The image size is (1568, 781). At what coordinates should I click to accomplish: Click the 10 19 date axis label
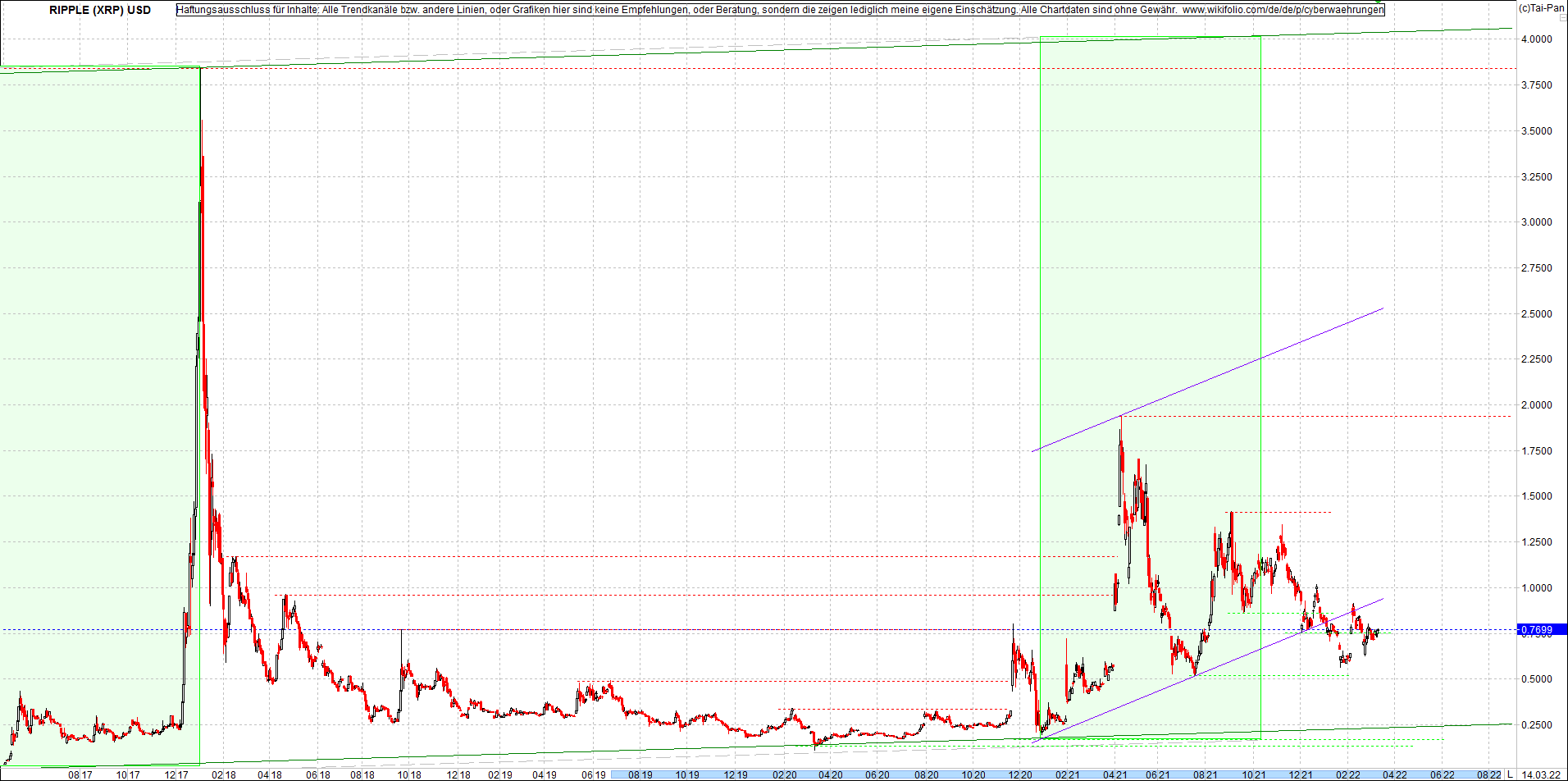coord(687,774)
